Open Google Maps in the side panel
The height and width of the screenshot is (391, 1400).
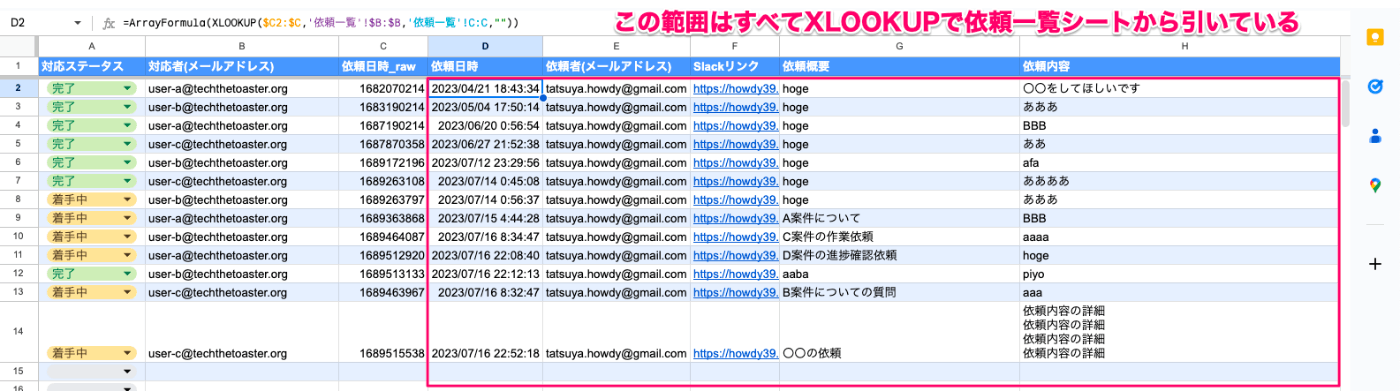click(x=1374, y=184)
